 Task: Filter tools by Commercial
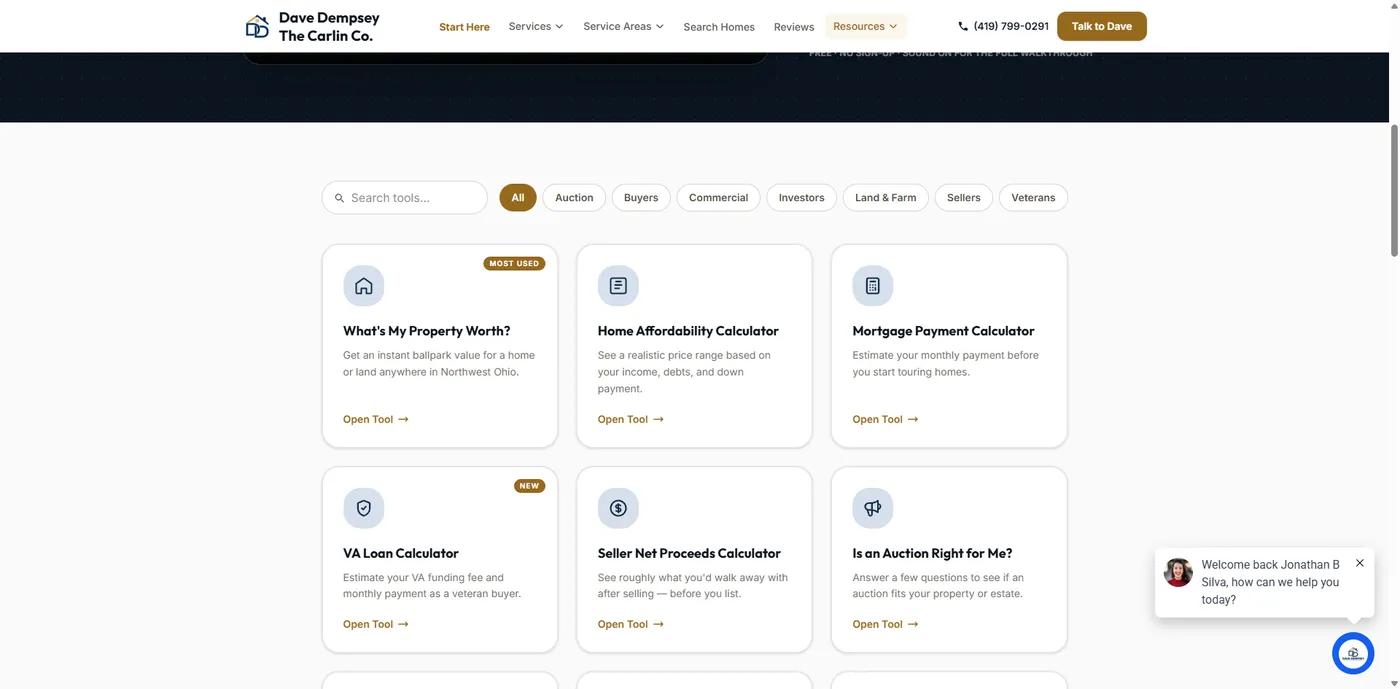(x=718, y=198)
